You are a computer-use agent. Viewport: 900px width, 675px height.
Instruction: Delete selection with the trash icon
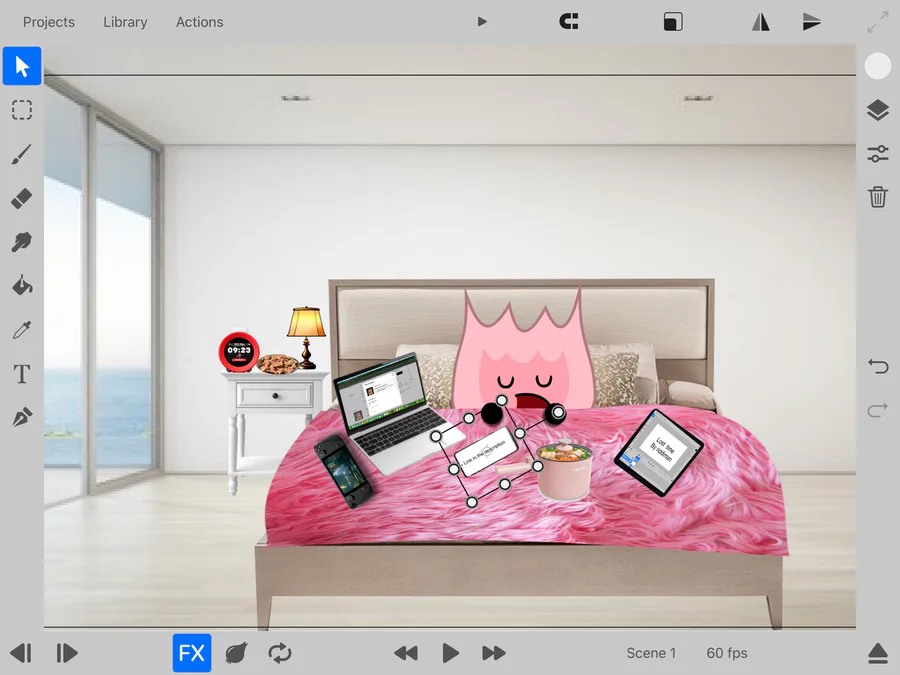pyautogui.click(x=878, y=197)
